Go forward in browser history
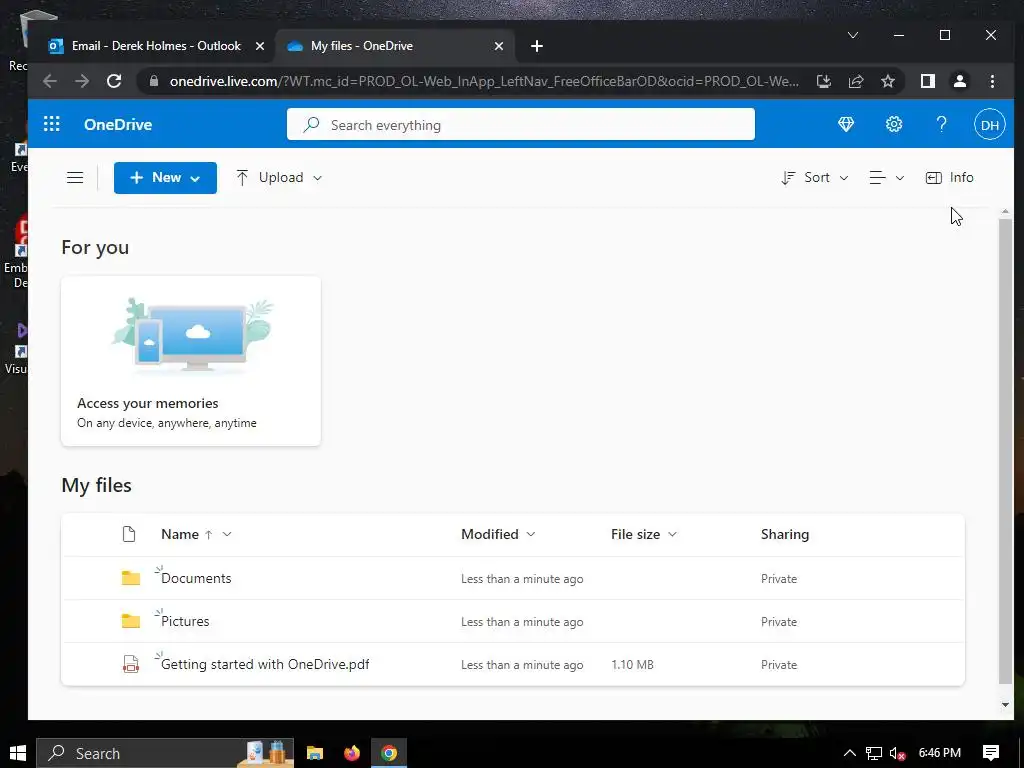The height and width of the screenshot is (768, 1024). [x=82, y=81]
